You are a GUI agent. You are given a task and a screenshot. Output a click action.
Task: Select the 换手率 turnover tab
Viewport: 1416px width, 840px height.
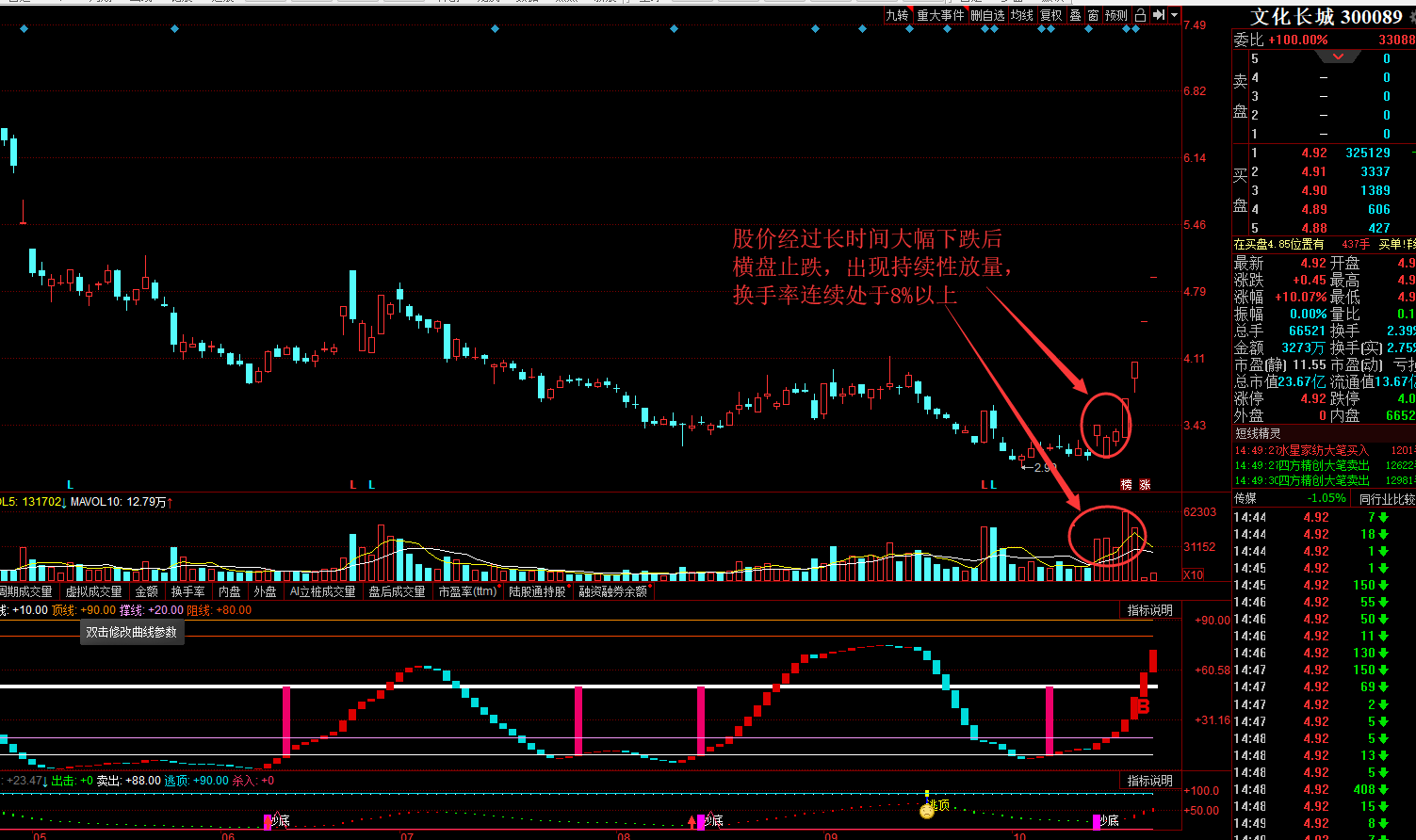click(x=188, y=591)
